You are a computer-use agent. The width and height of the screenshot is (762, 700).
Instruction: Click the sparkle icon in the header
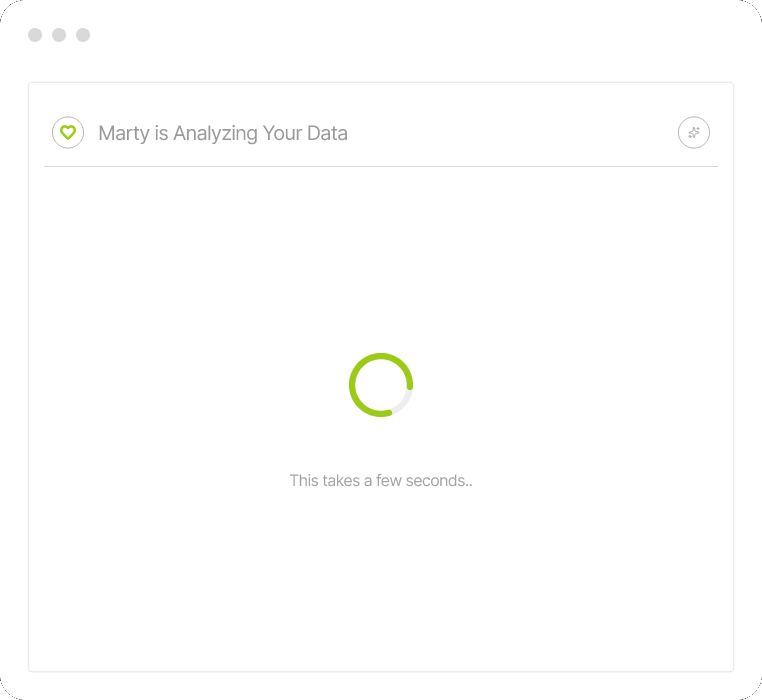click(x=694, y=132)
